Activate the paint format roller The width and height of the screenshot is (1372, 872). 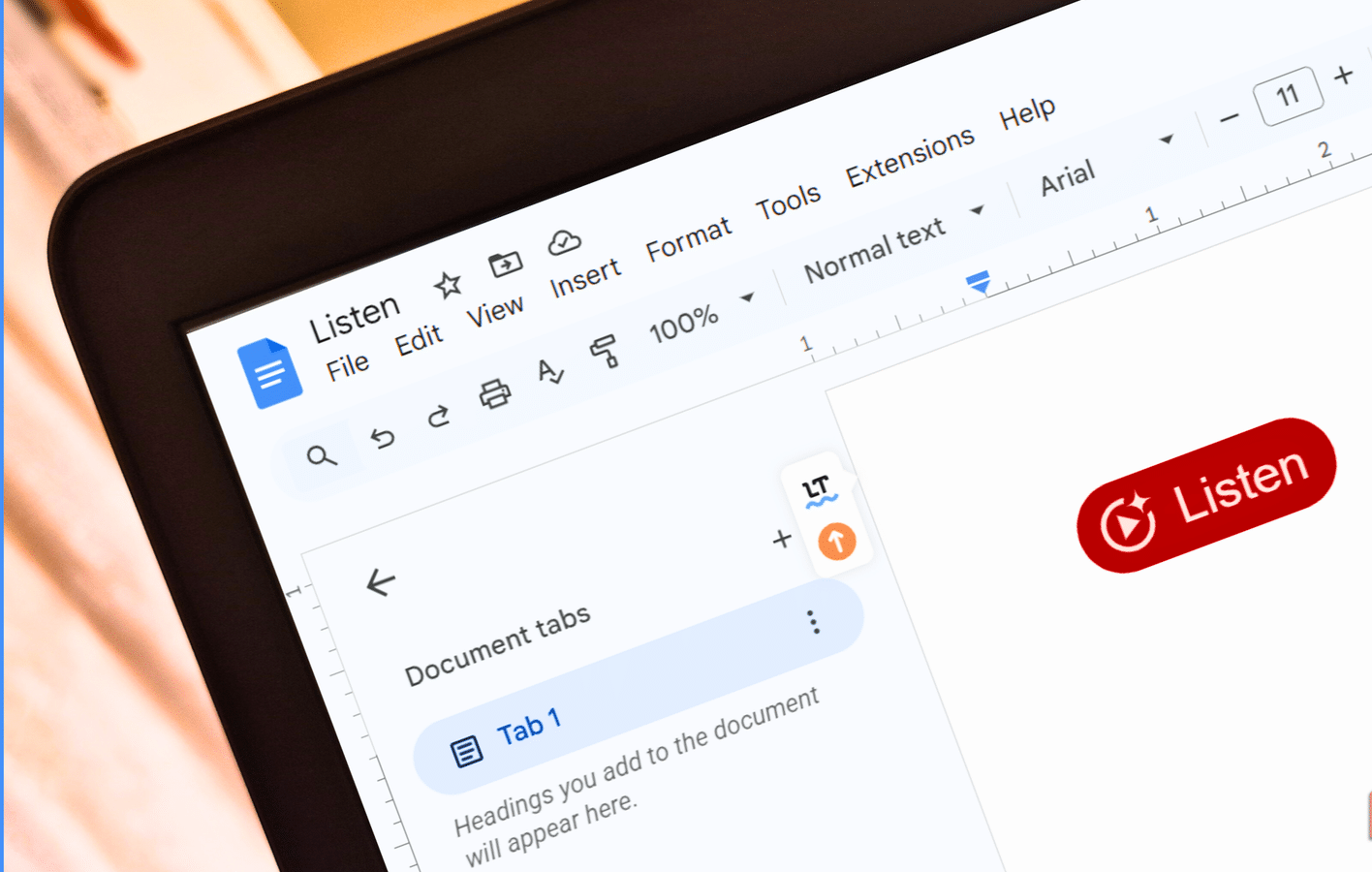pyautogui.click(x=605, y=351)
